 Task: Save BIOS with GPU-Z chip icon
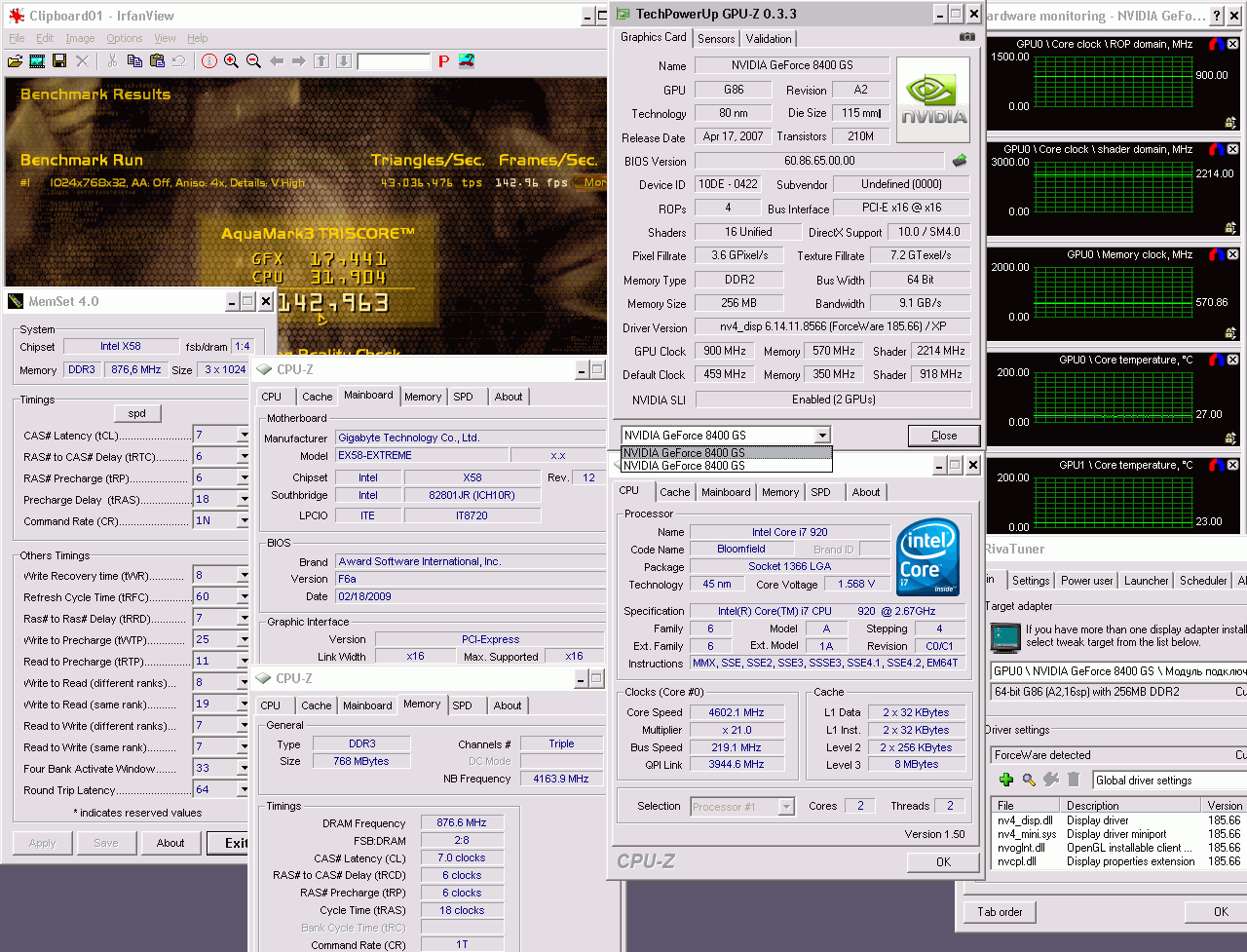[x=960, y=161]
